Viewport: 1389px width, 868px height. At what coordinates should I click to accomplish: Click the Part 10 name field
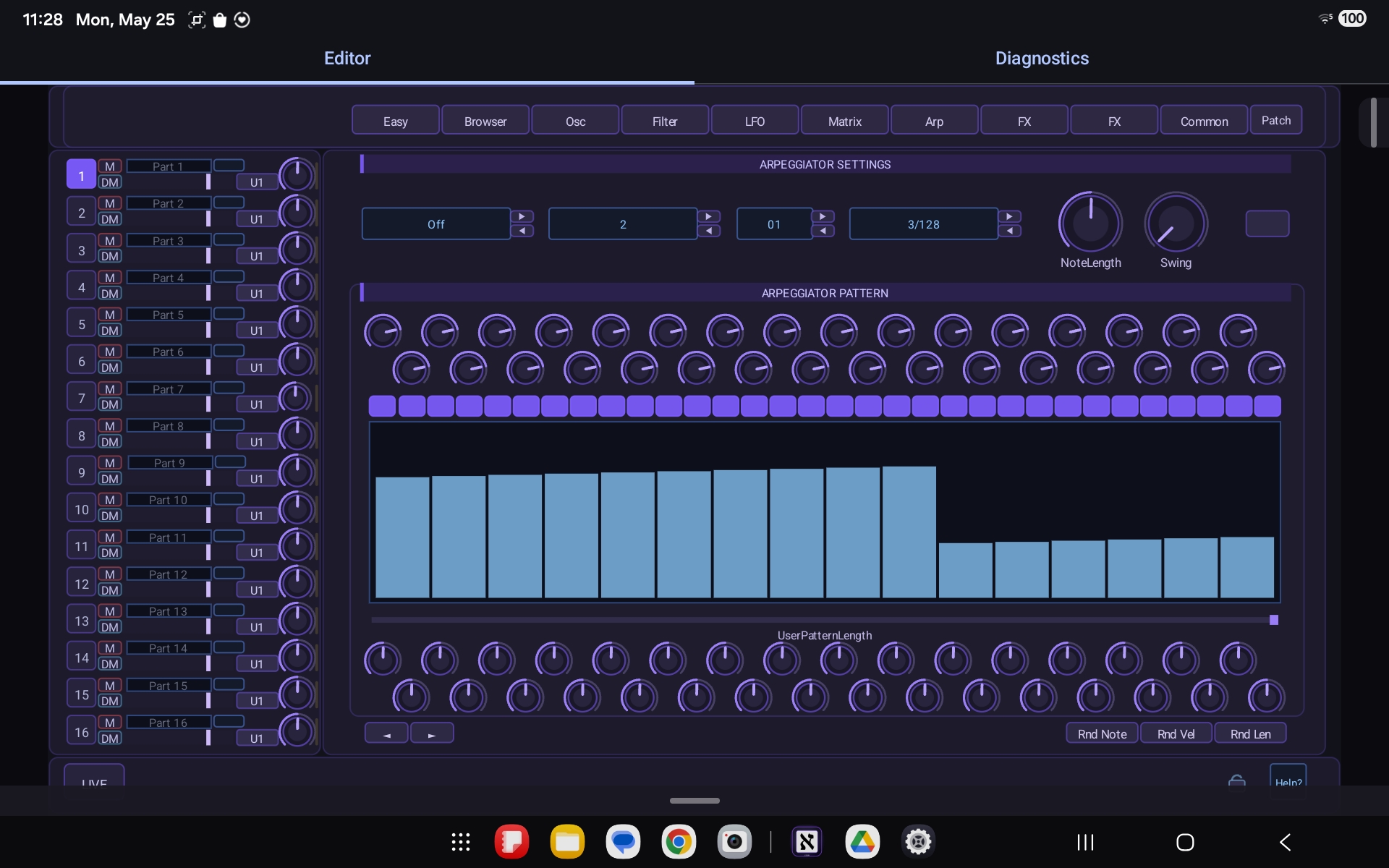click(169, 500)
